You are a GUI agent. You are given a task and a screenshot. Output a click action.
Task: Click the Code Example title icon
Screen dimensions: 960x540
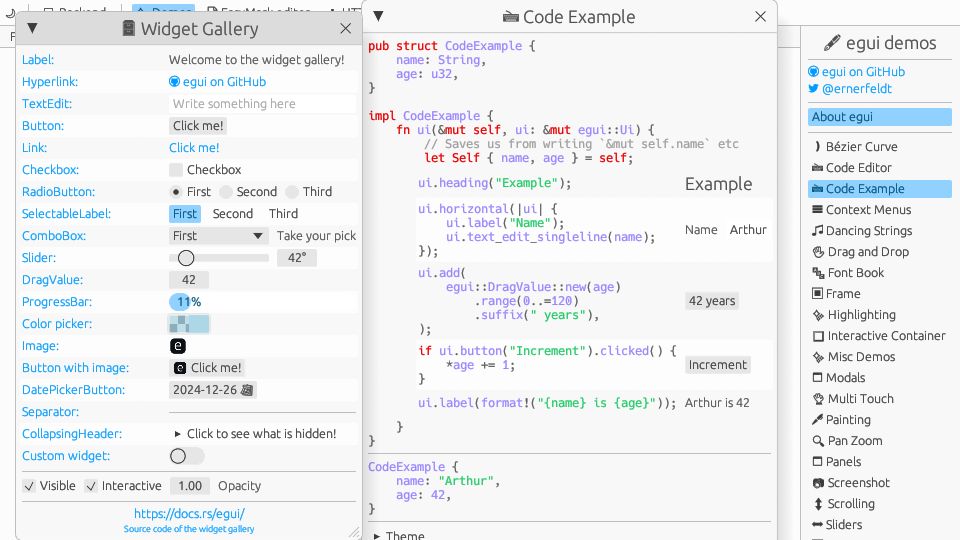click(510, 17)
